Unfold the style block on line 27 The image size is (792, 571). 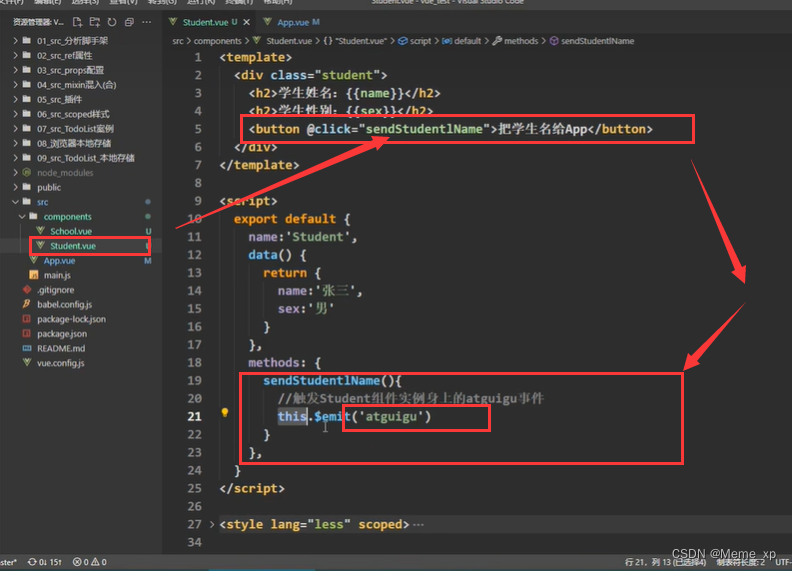click(x=212, y=525)
